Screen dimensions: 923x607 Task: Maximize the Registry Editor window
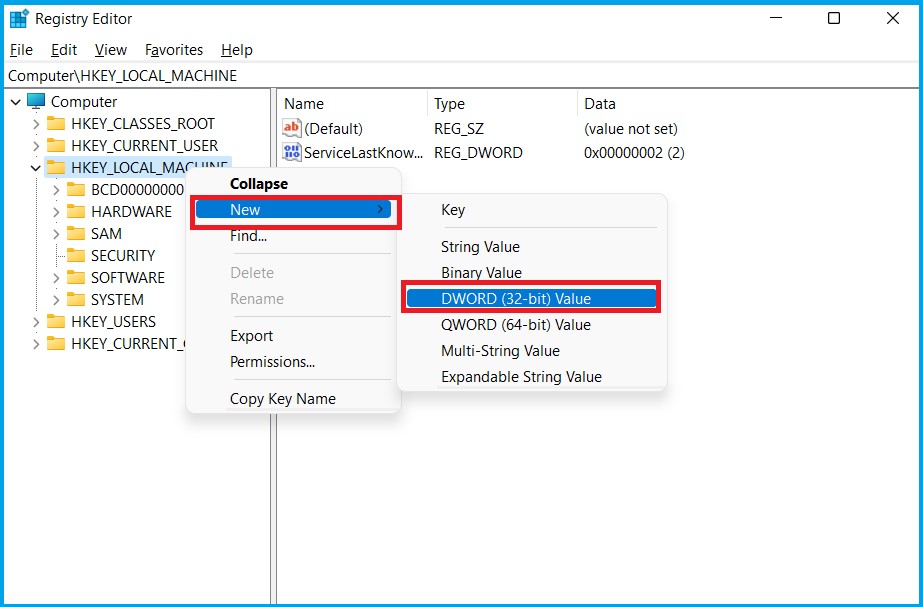(834, 19)
